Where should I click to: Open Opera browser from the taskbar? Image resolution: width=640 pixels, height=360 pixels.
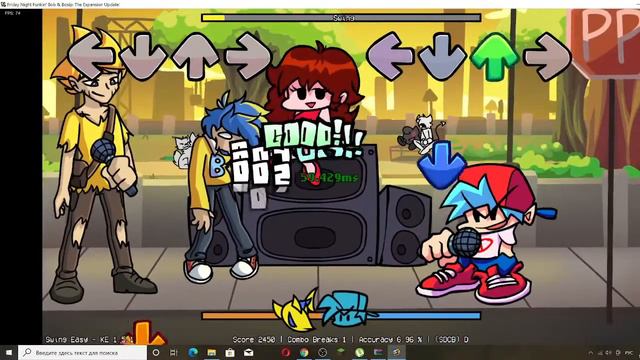click(x=285, y=352)
